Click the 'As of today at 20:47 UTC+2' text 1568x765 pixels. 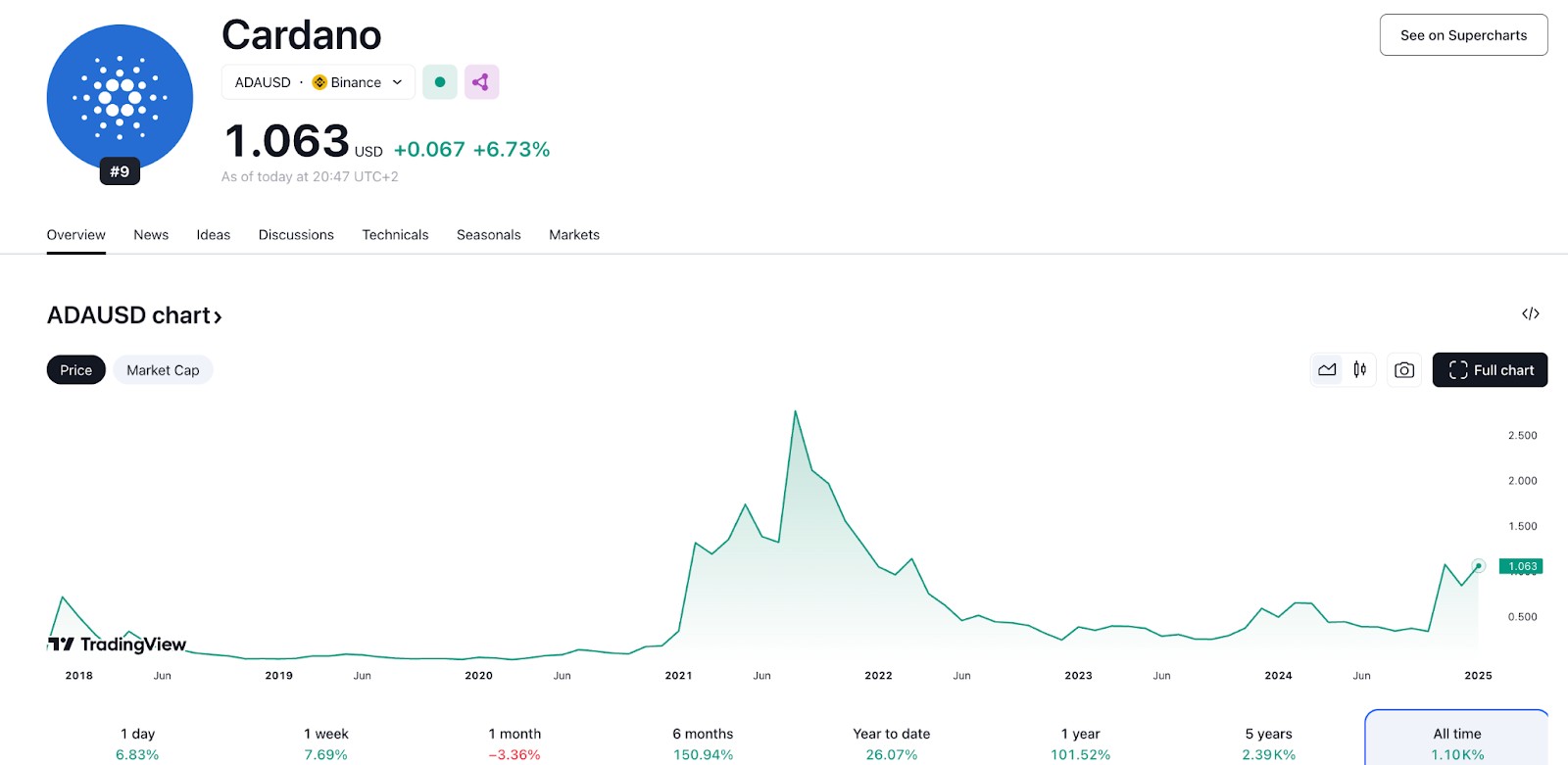point(310,177)
